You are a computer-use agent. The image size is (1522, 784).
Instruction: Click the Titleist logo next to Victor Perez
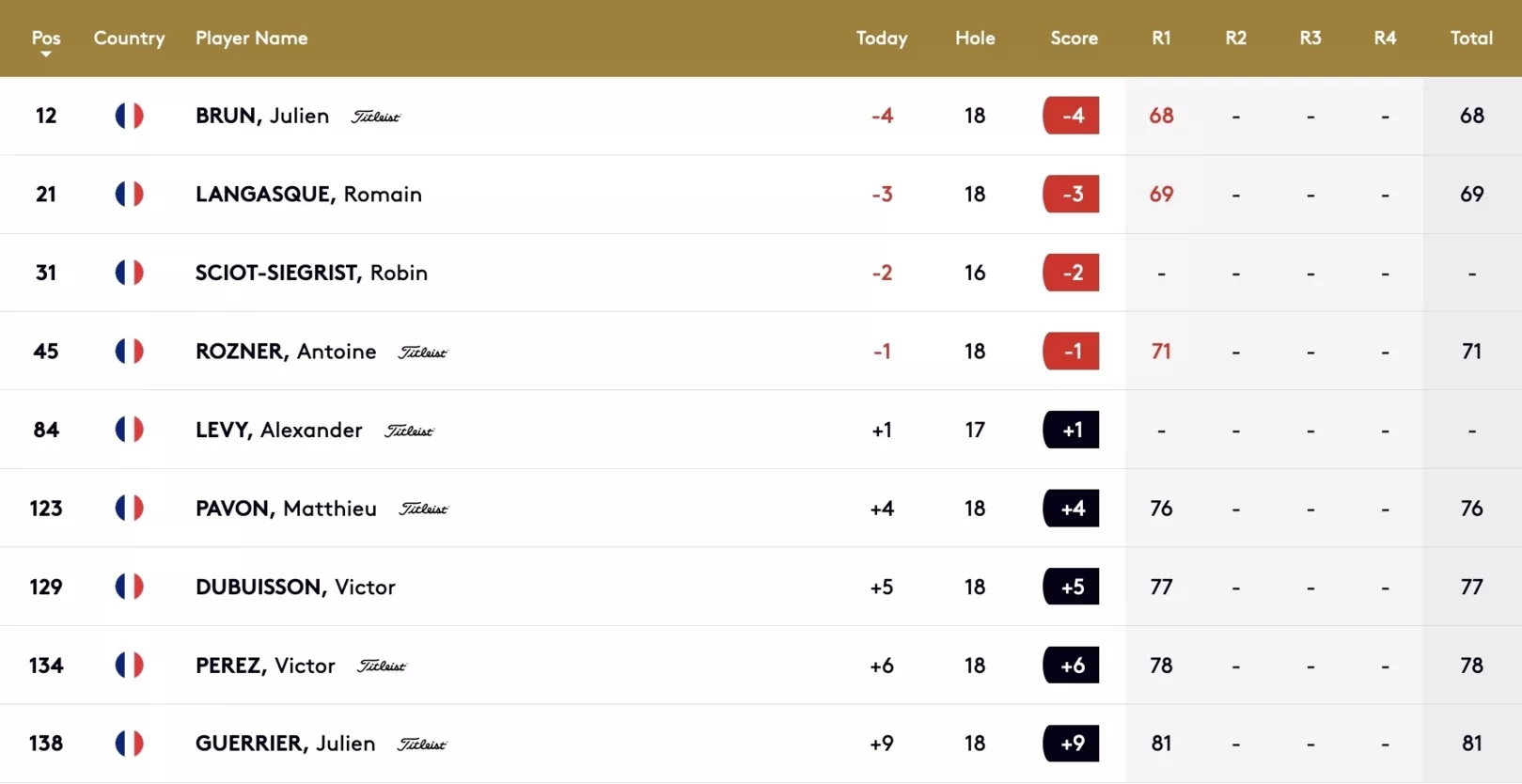(382, 666)
